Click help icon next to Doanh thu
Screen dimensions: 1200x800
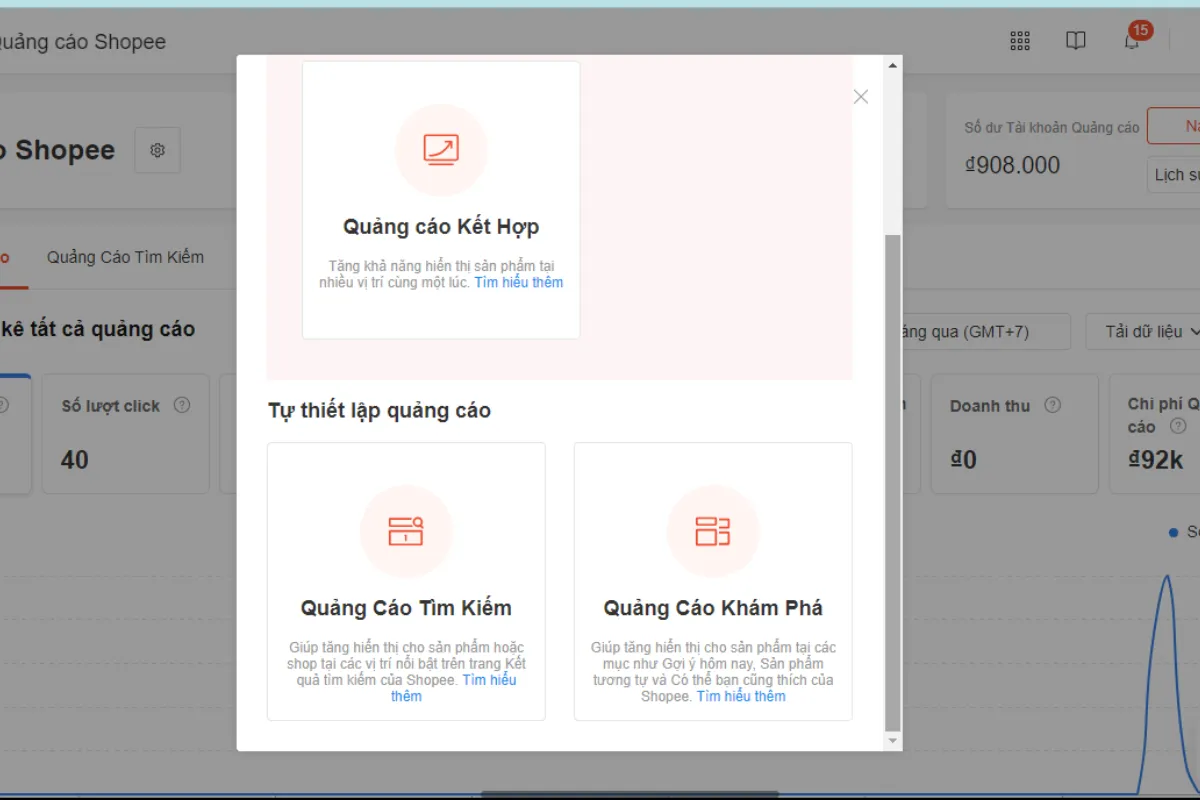[x=1053, y=405]
